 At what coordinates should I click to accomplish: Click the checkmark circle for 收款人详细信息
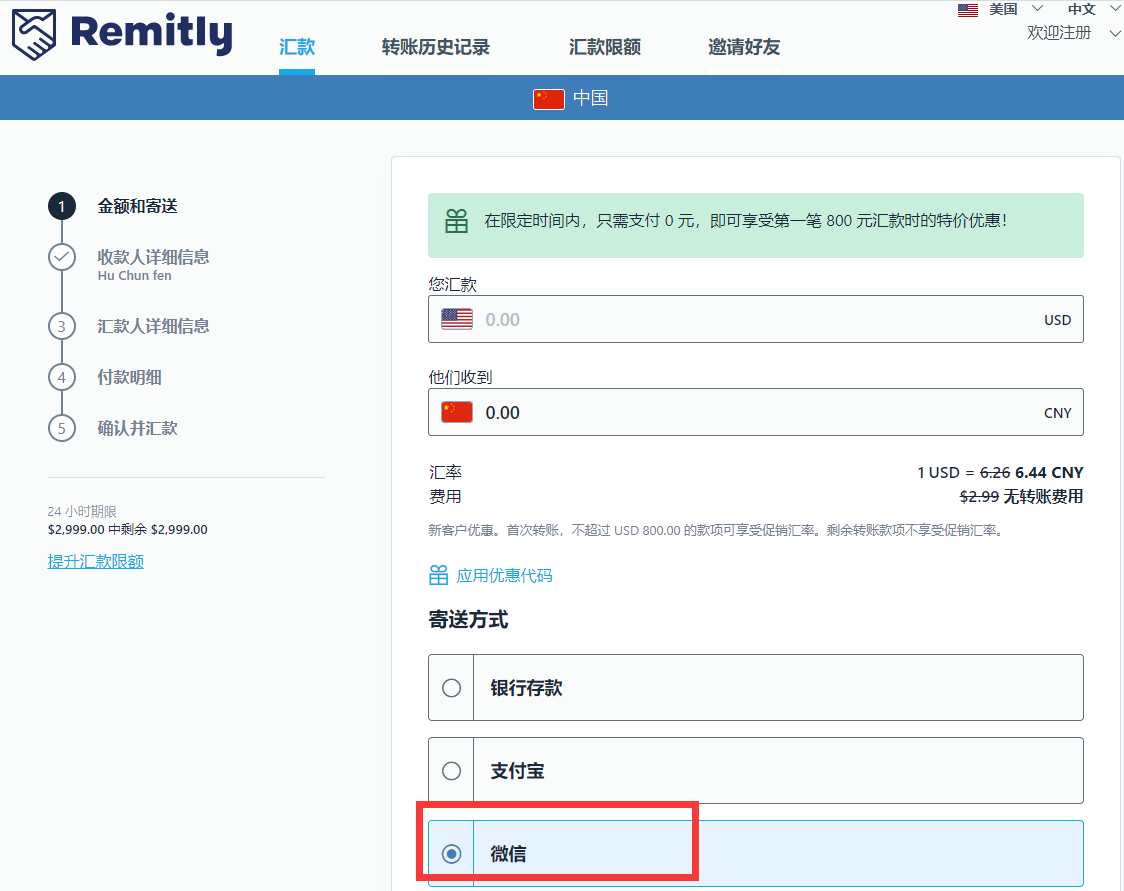[x=62, y=257]
